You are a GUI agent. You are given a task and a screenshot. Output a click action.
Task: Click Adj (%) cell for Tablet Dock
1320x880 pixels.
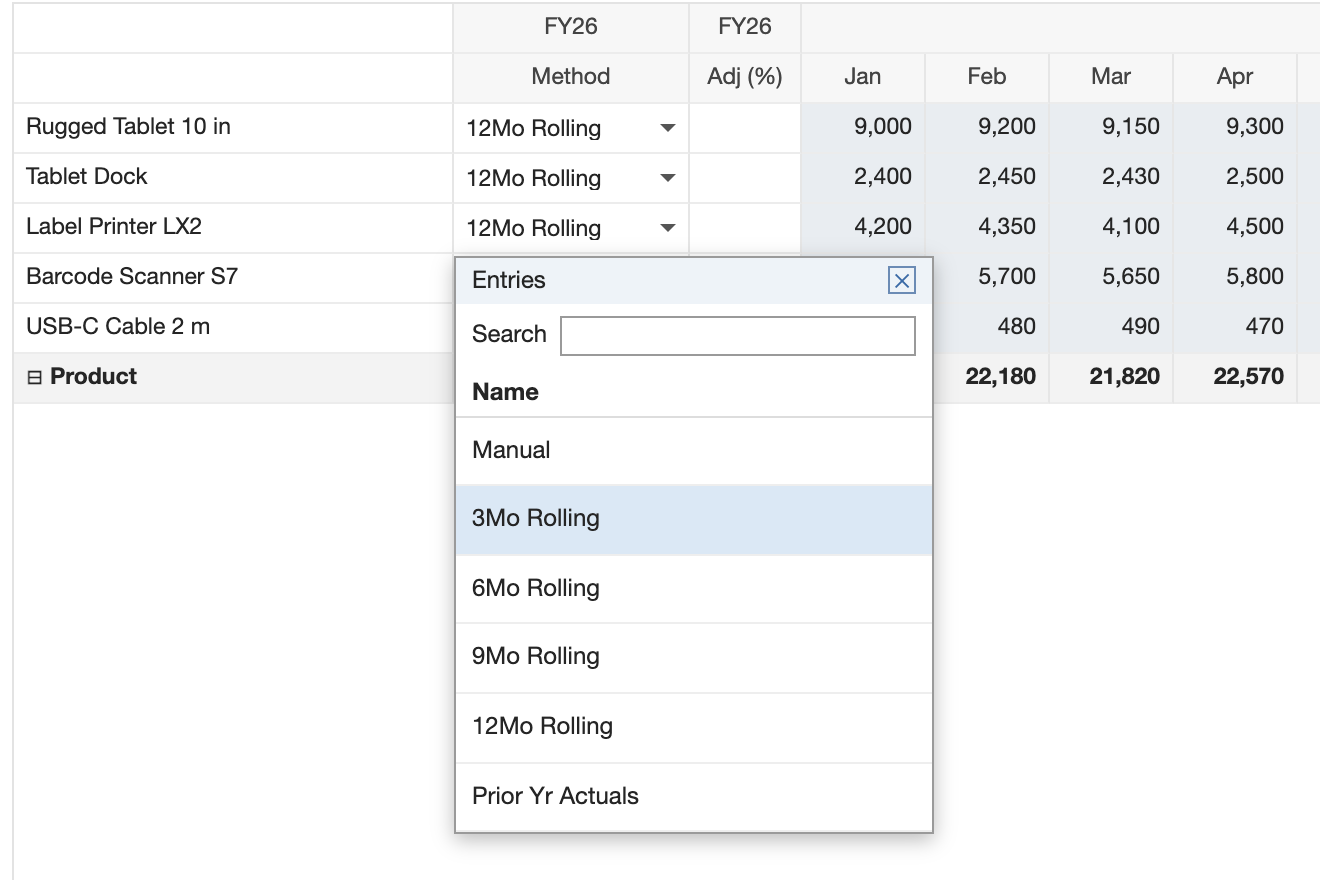point(745,178)
